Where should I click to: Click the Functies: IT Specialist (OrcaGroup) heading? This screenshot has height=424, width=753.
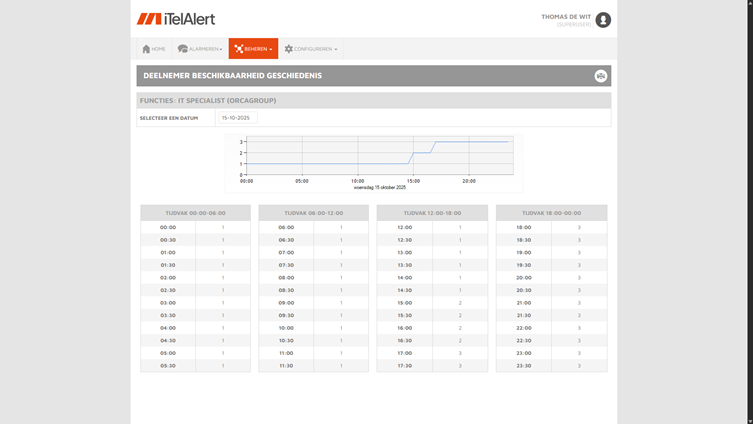208,100
